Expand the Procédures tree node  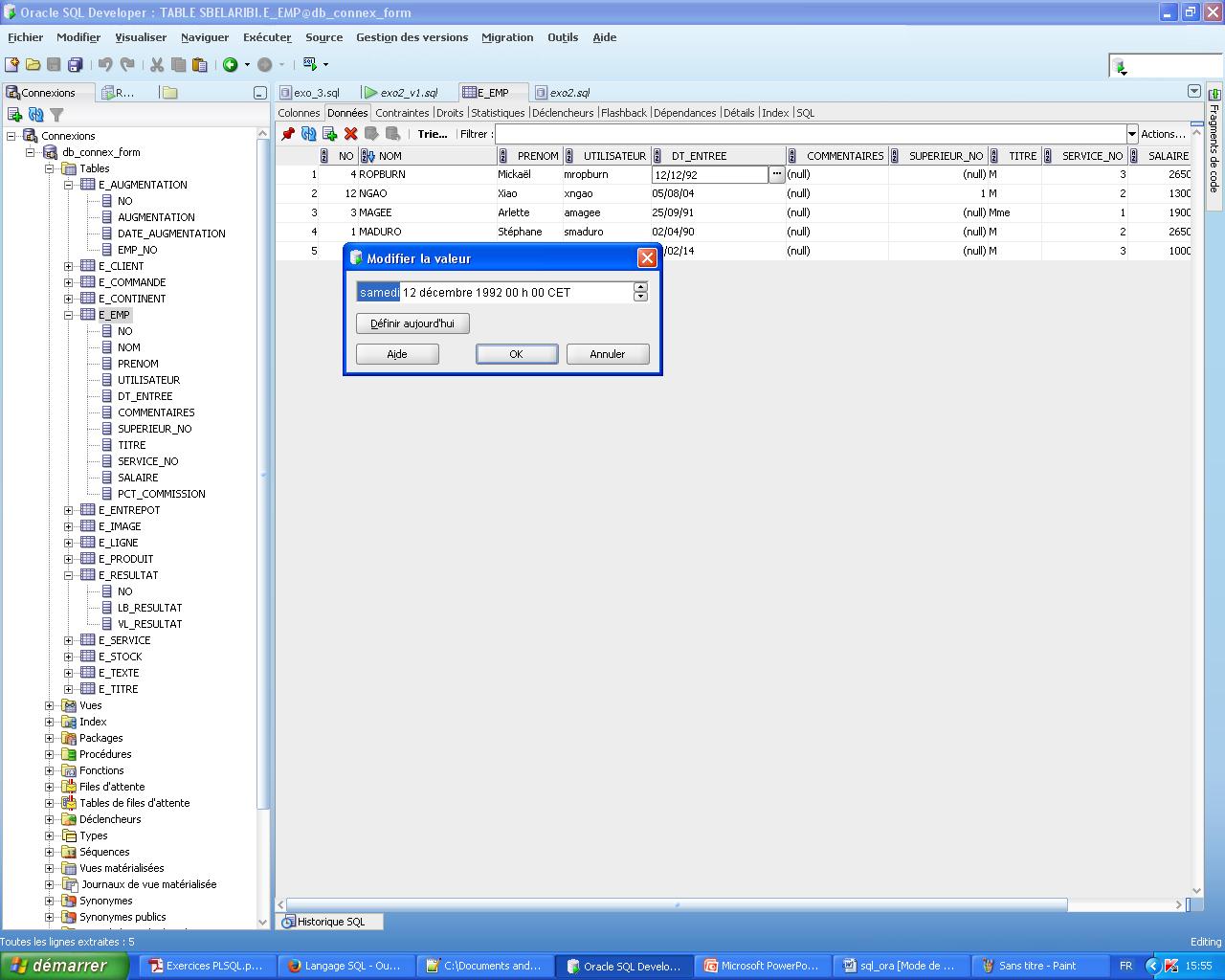[x=49, y=754]
